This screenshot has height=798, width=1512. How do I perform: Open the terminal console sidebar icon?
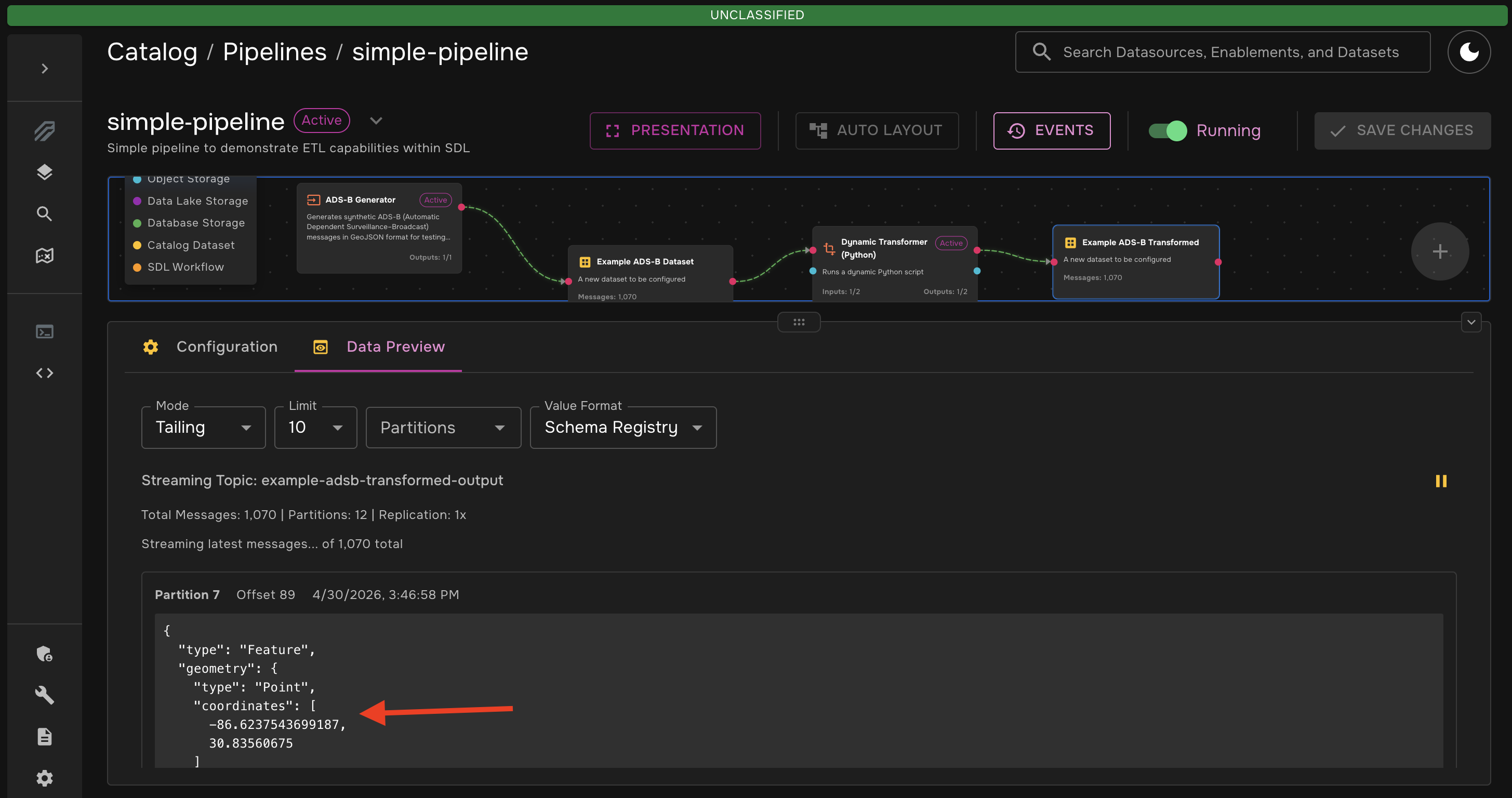45,332
